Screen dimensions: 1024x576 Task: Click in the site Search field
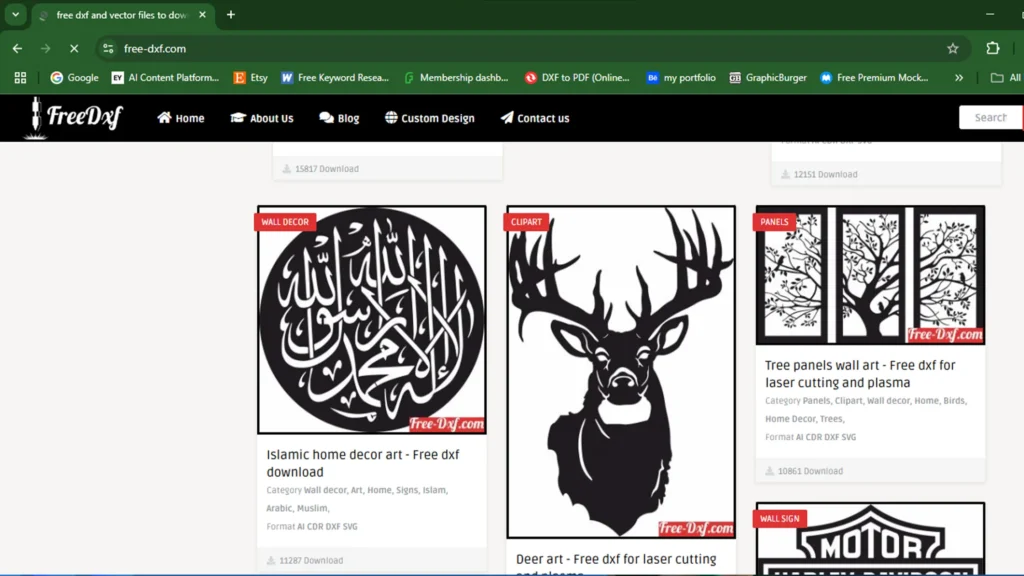tap(989, 117)
